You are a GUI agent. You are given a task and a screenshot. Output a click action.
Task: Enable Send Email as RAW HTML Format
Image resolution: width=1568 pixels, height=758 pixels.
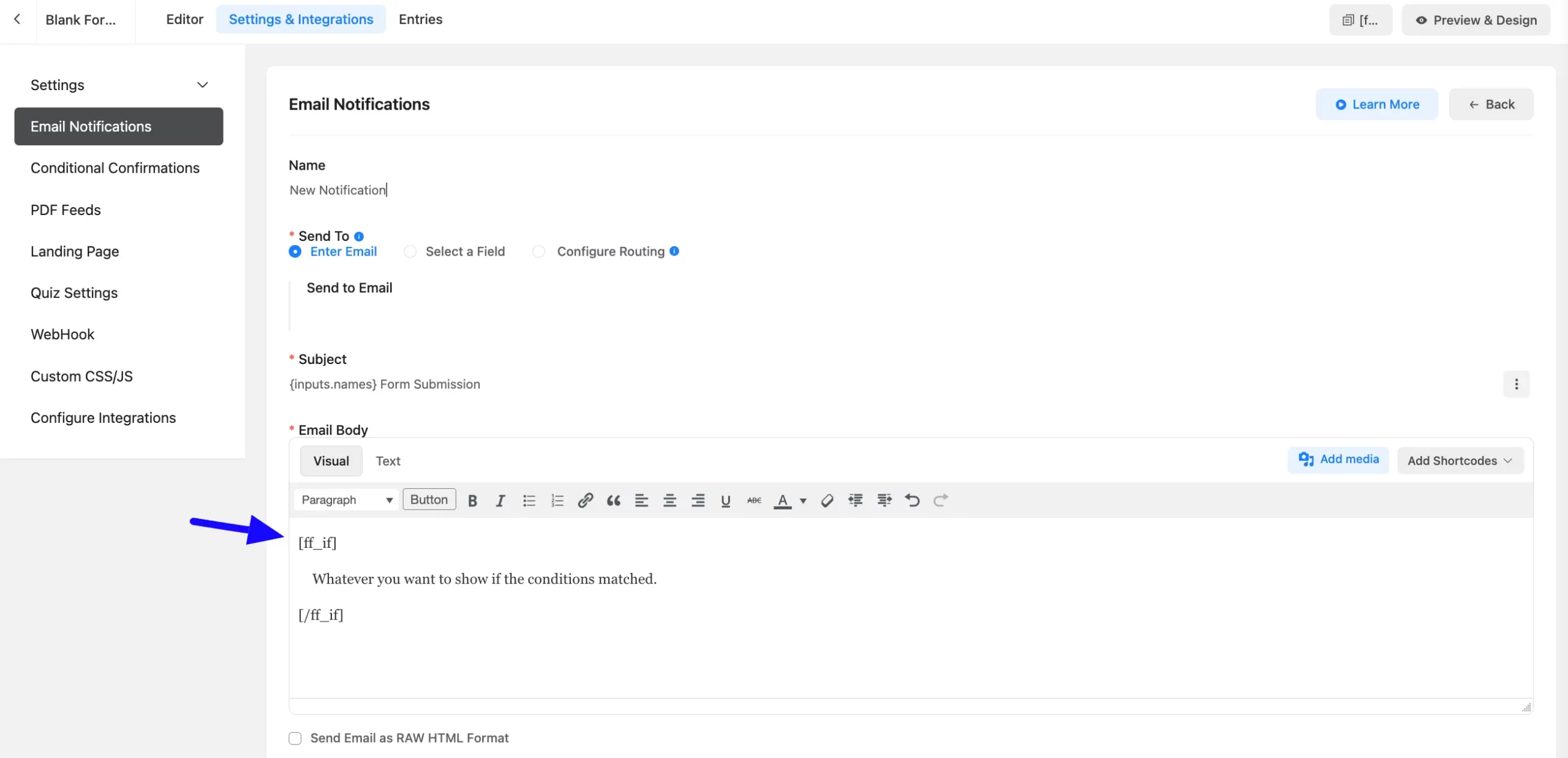tap(295, 738)
